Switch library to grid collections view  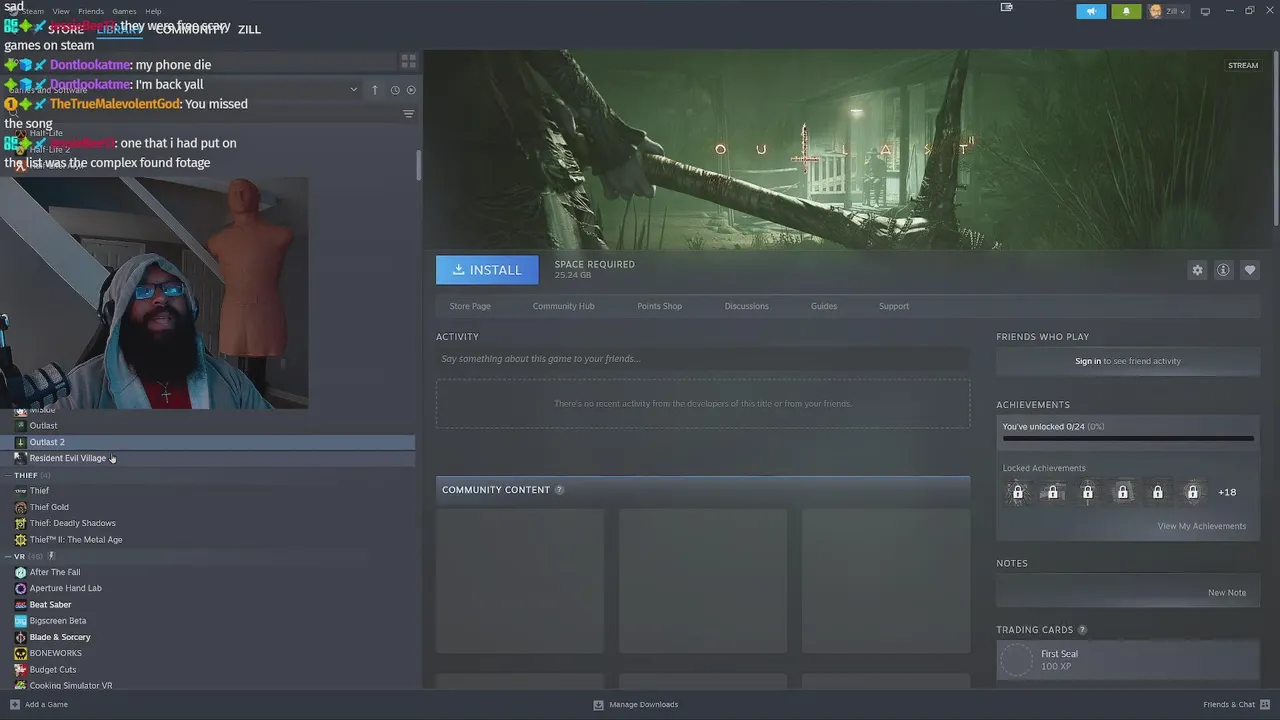point(408,61)
